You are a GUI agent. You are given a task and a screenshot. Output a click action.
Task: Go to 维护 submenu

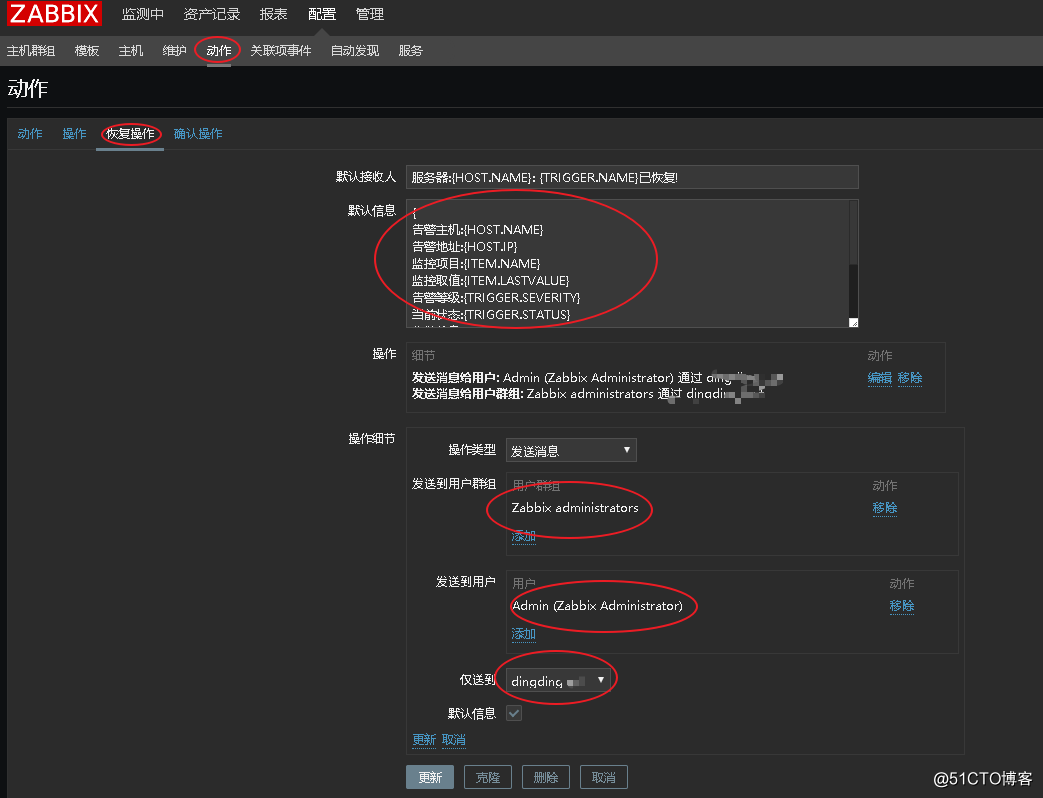tap(174, 51)
